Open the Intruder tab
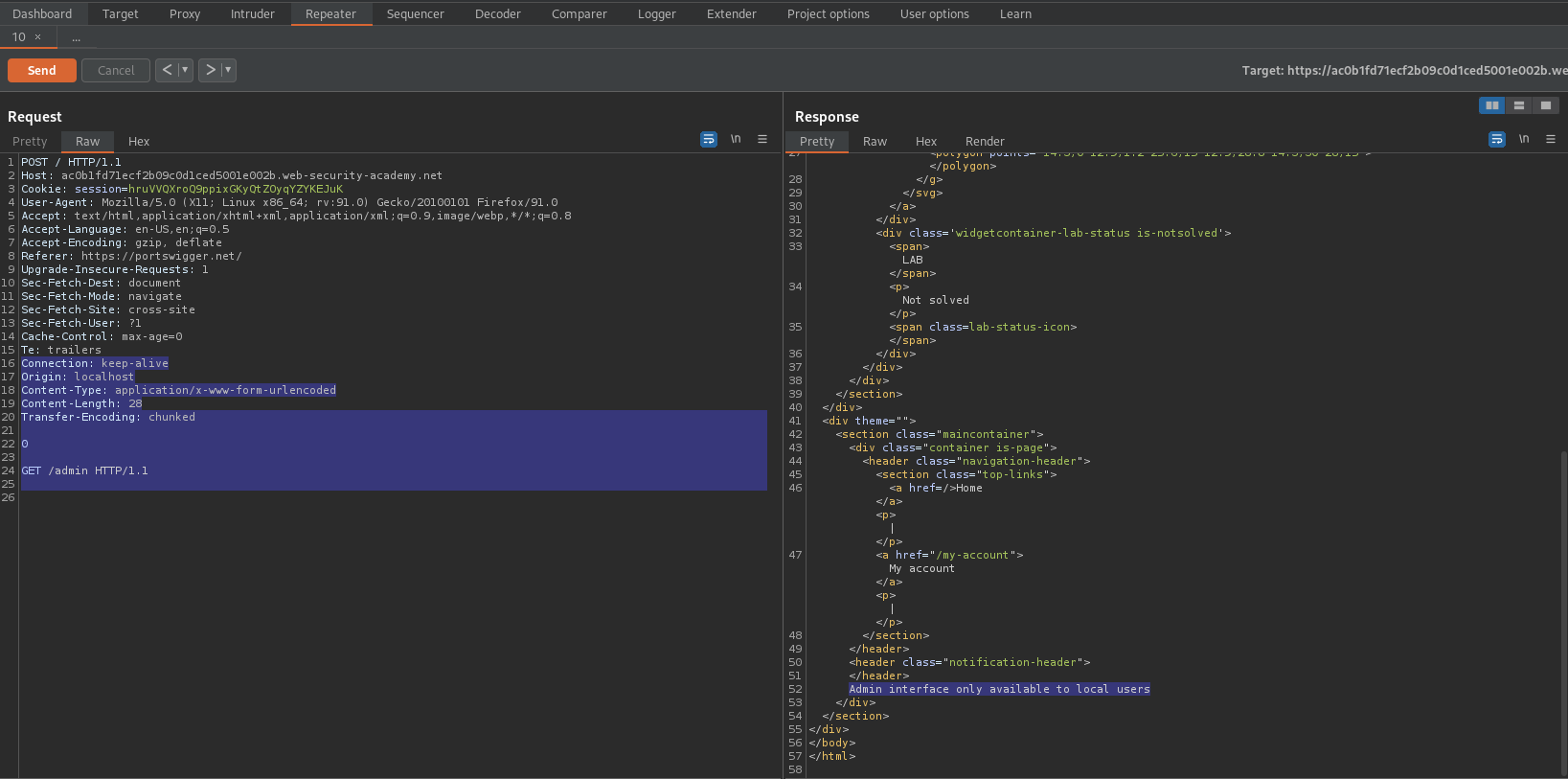The height and width of the screenshot is (779, 1568). point(253,13)
